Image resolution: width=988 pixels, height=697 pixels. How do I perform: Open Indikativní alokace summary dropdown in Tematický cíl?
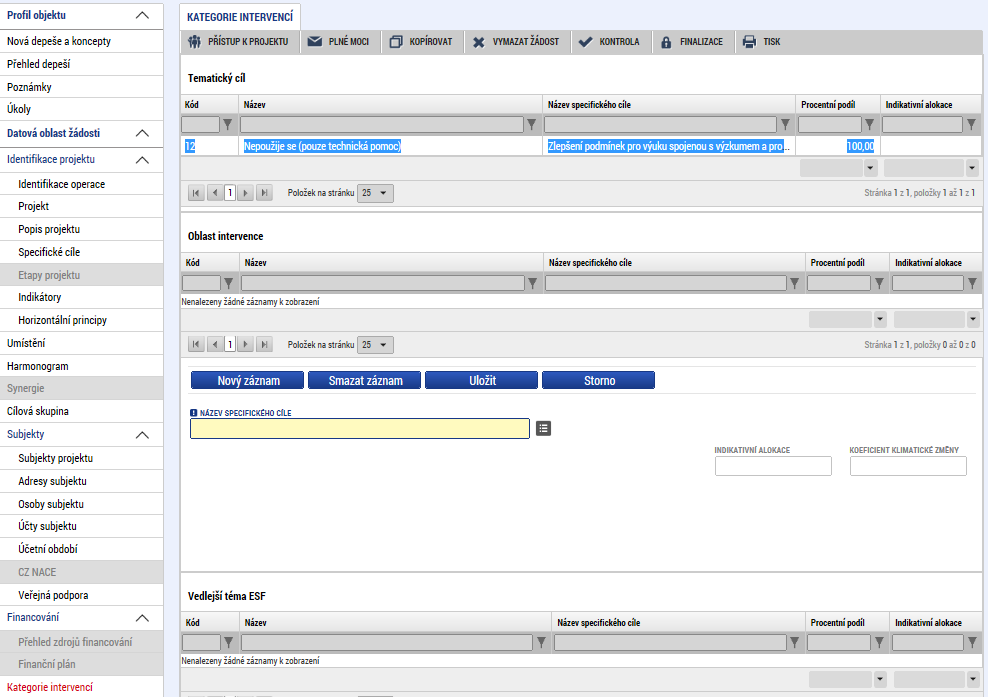972,168
